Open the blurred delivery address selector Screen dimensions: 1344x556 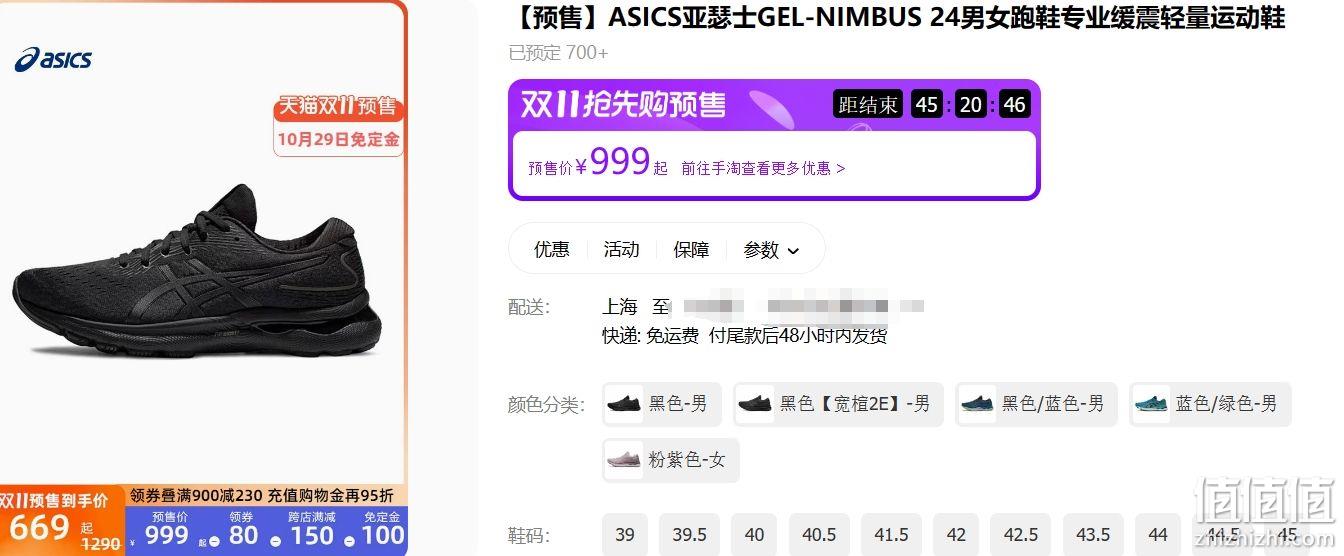tap(802, 306)
